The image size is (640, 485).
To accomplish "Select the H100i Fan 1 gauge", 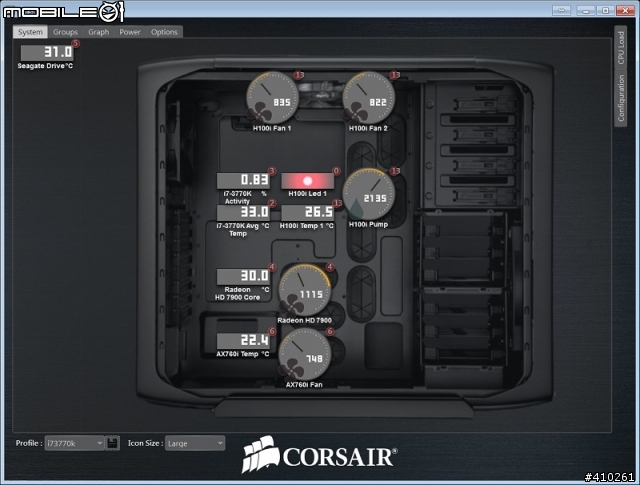I will [272, 98].
